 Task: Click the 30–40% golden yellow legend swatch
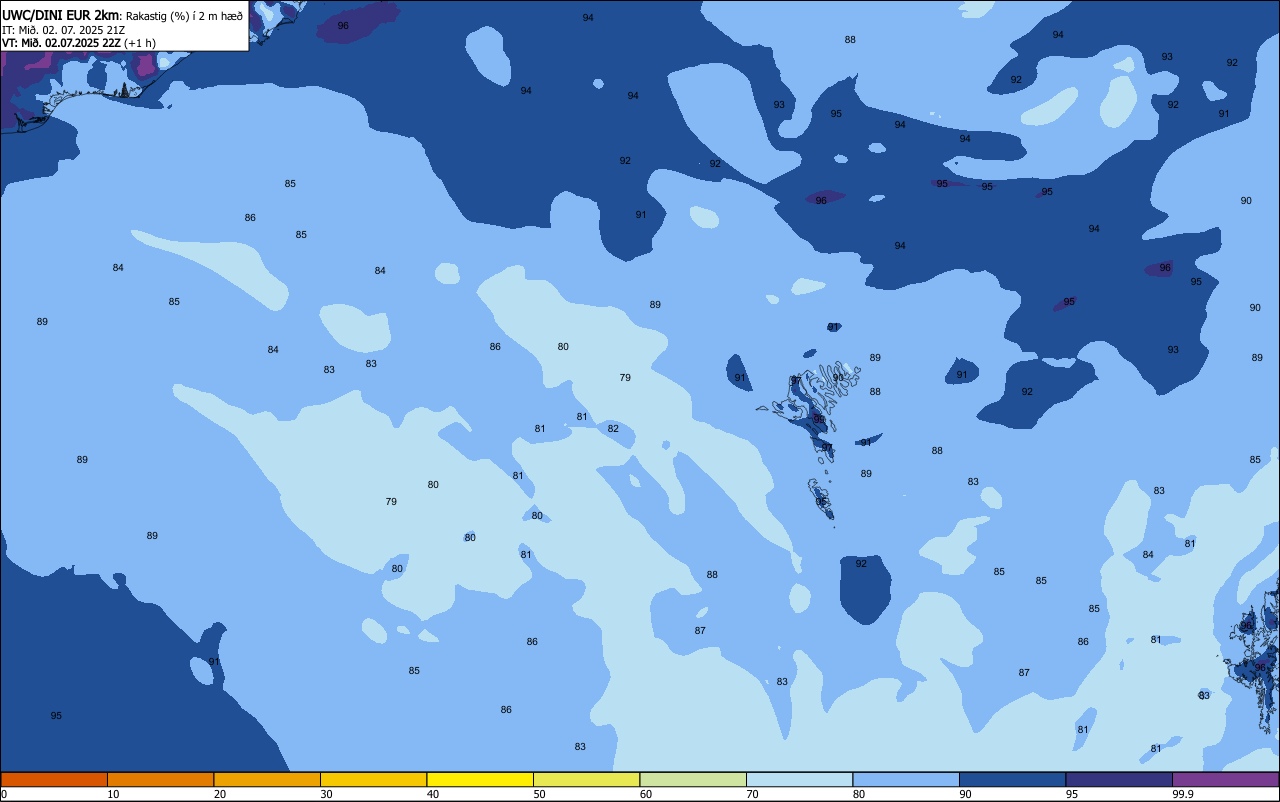[373, 779]
